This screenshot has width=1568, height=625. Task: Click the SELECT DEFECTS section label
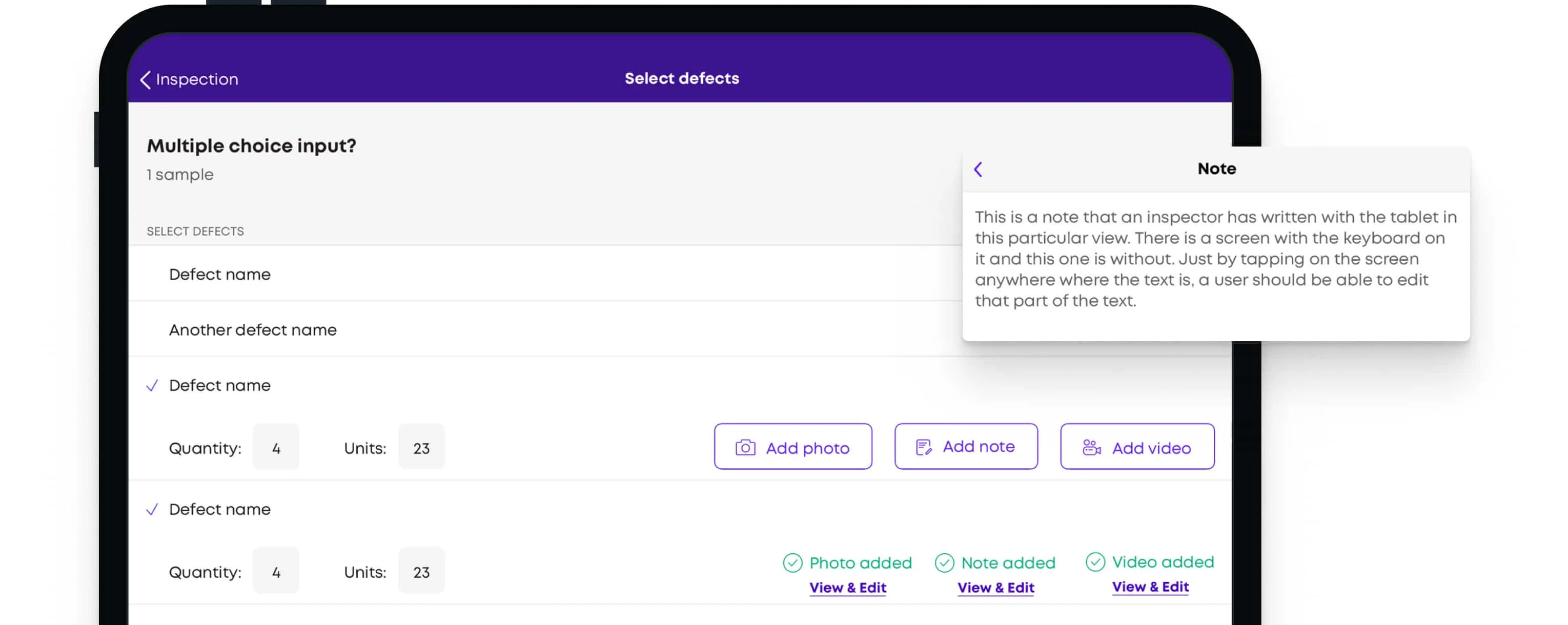(195, 231)
